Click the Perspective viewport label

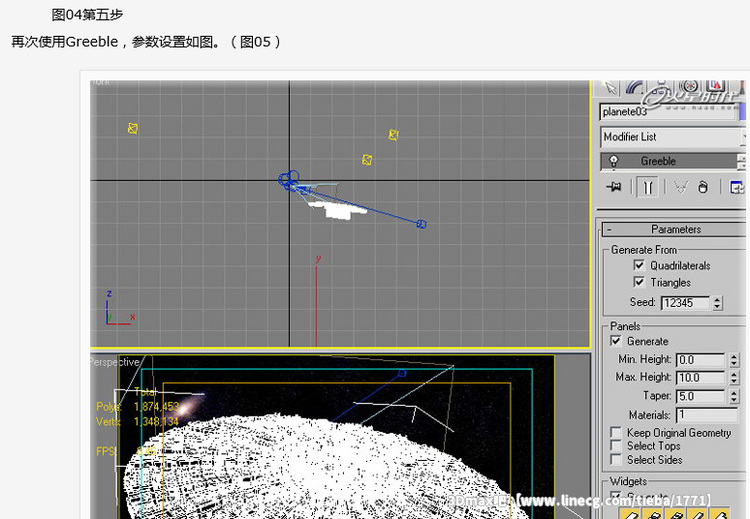pos(115,362)
